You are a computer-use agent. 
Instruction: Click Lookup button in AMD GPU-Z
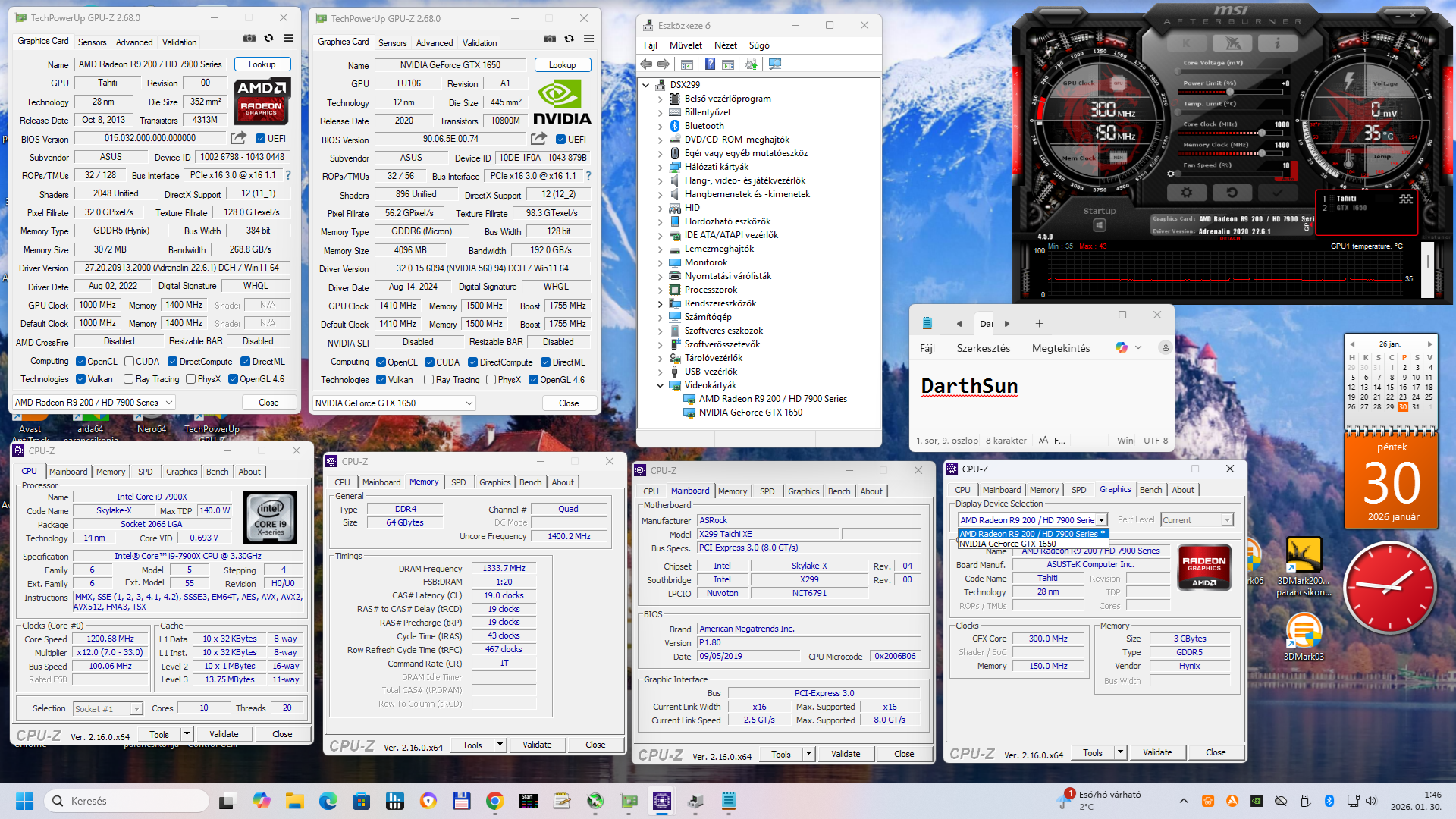pos(262,64)
